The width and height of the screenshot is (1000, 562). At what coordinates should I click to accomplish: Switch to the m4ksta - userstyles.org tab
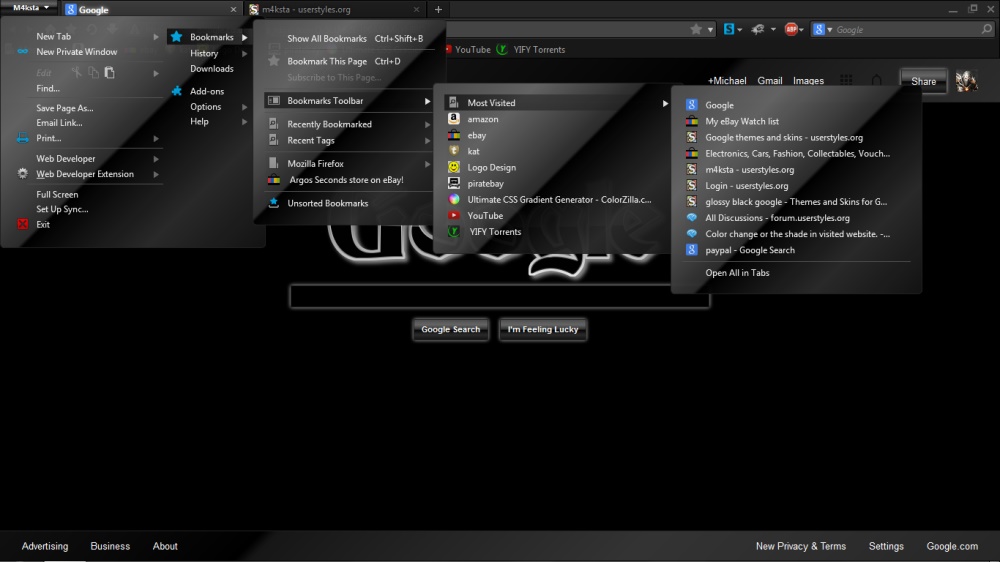click(x=335, y=10)
